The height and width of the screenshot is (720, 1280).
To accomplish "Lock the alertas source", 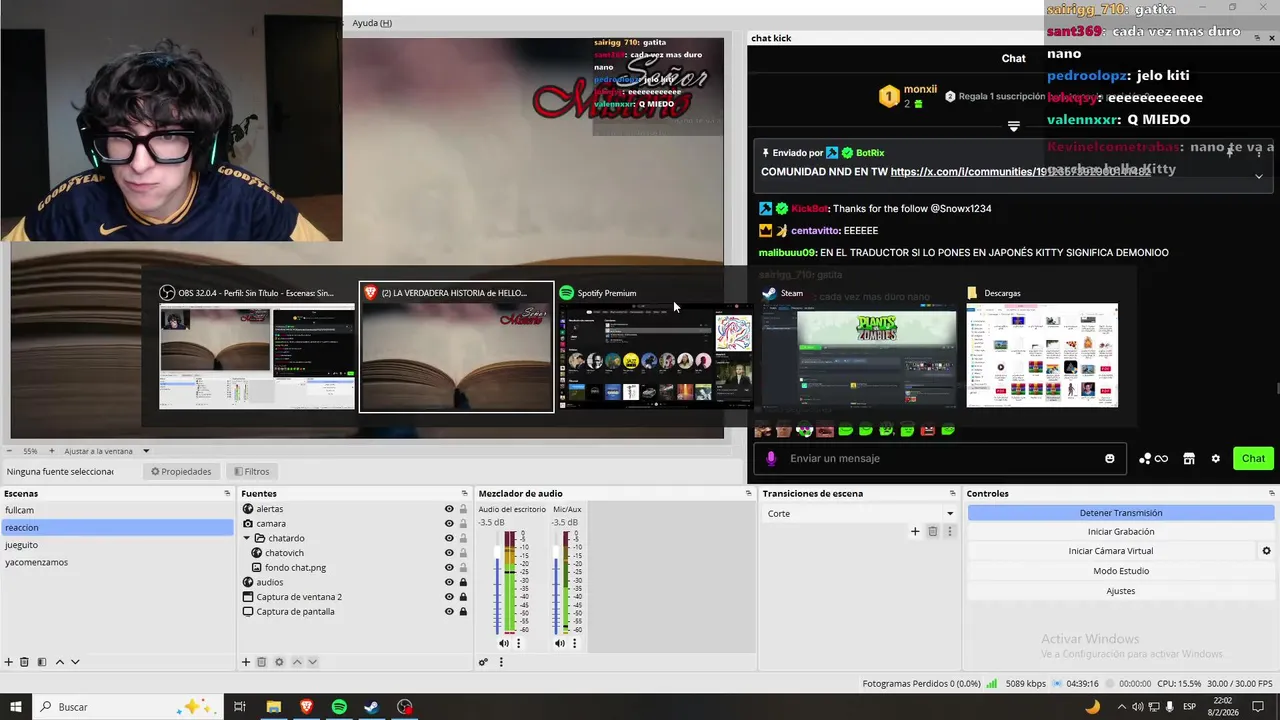I will tap(463, 509).
